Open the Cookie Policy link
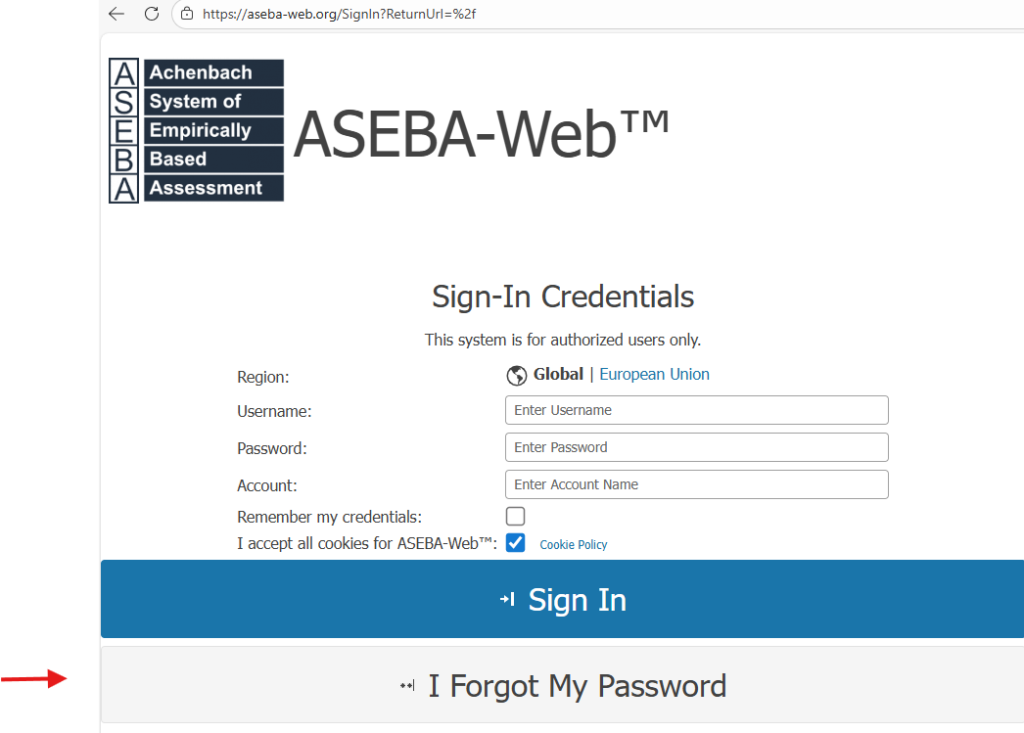This screenshot has width=1024, height=733. [x=573, y=545]
